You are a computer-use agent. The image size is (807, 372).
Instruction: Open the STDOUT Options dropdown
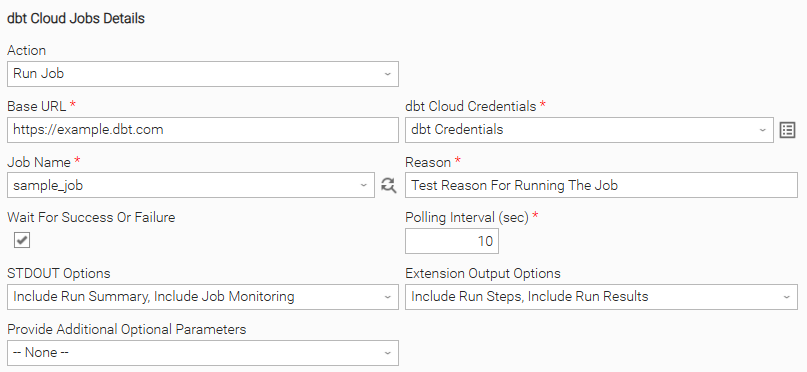[x=203, y=297]
